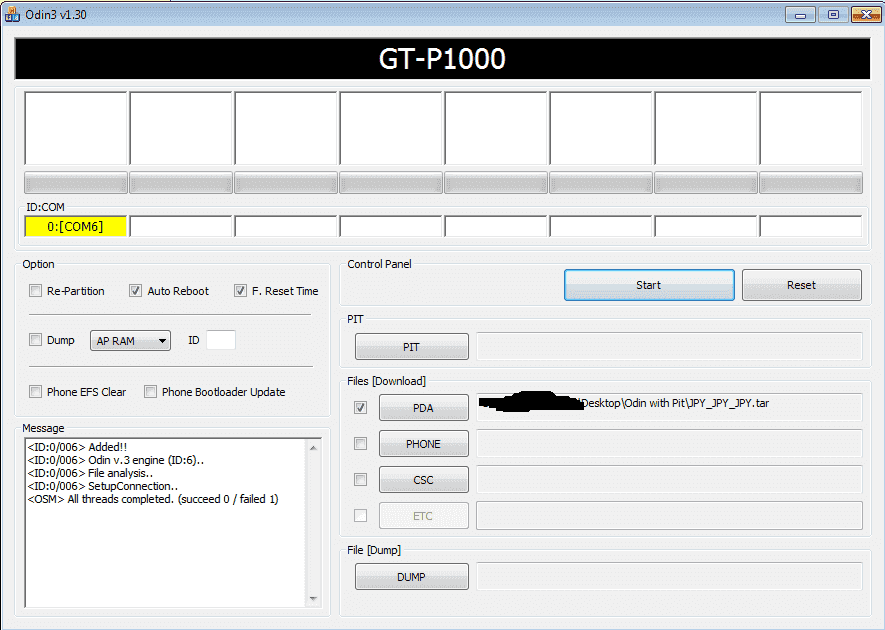Click the GT-P1000 model banner
This screenshot has height=630, width=885.
pos(442,59)
